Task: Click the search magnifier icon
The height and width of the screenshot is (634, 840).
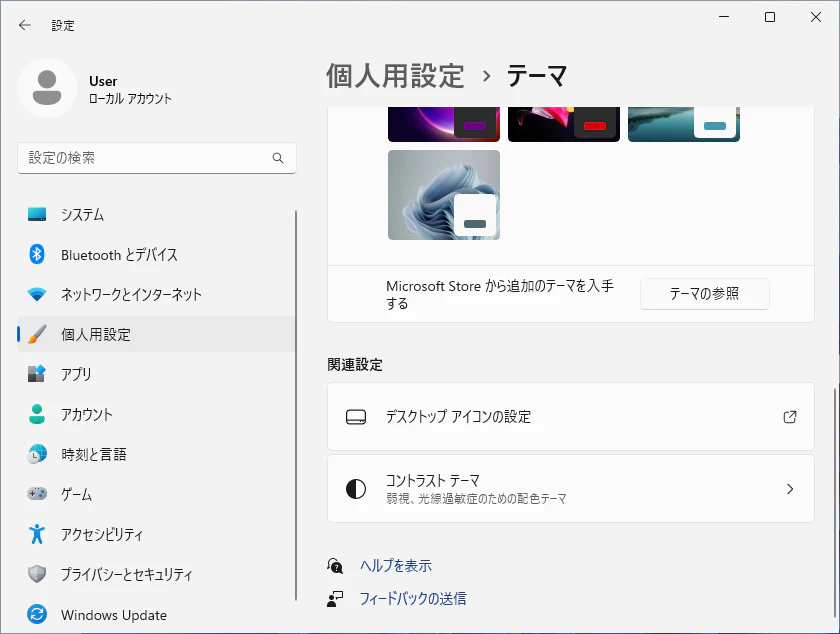Action: point(278,158)
